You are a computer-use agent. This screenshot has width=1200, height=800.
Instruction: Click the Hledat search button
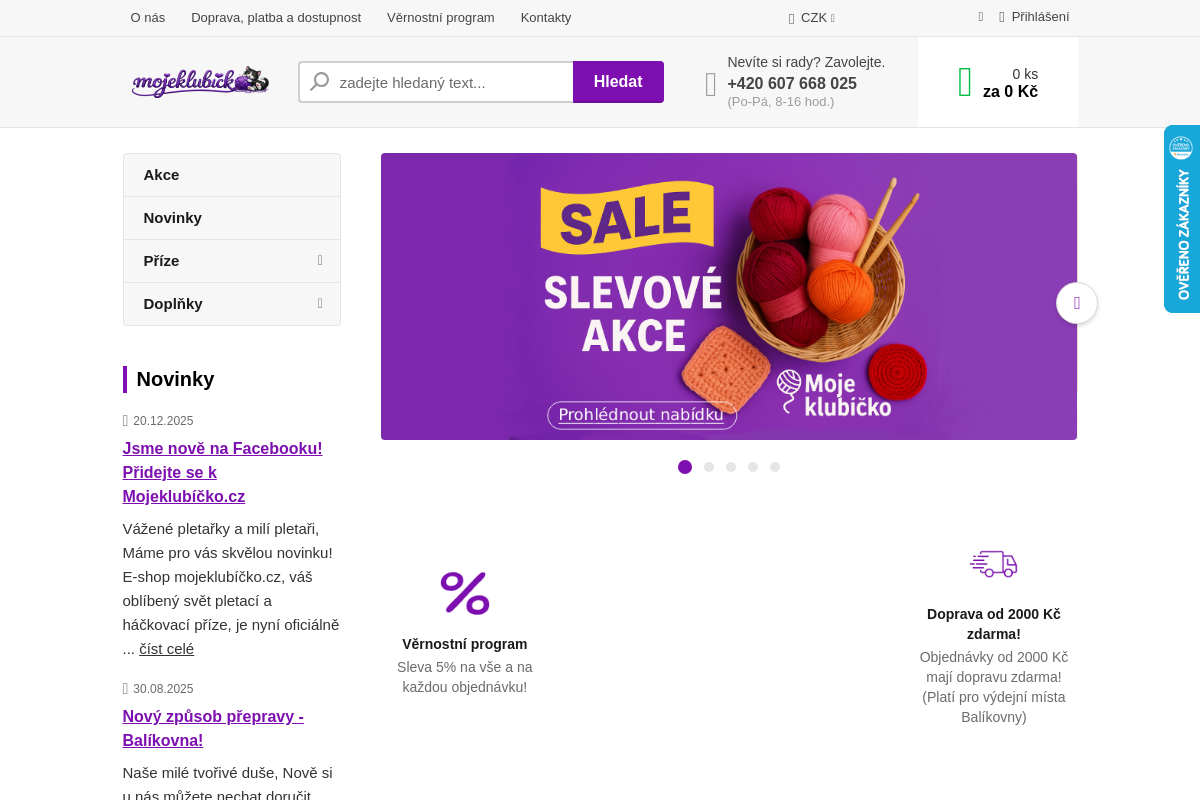618,81
